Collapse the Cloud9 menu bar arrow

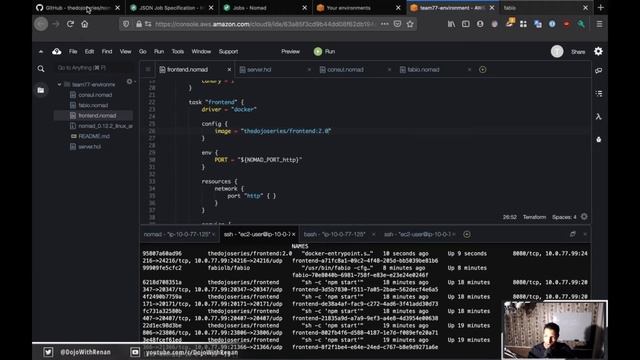pyautogui.click(x=41, y=51)
